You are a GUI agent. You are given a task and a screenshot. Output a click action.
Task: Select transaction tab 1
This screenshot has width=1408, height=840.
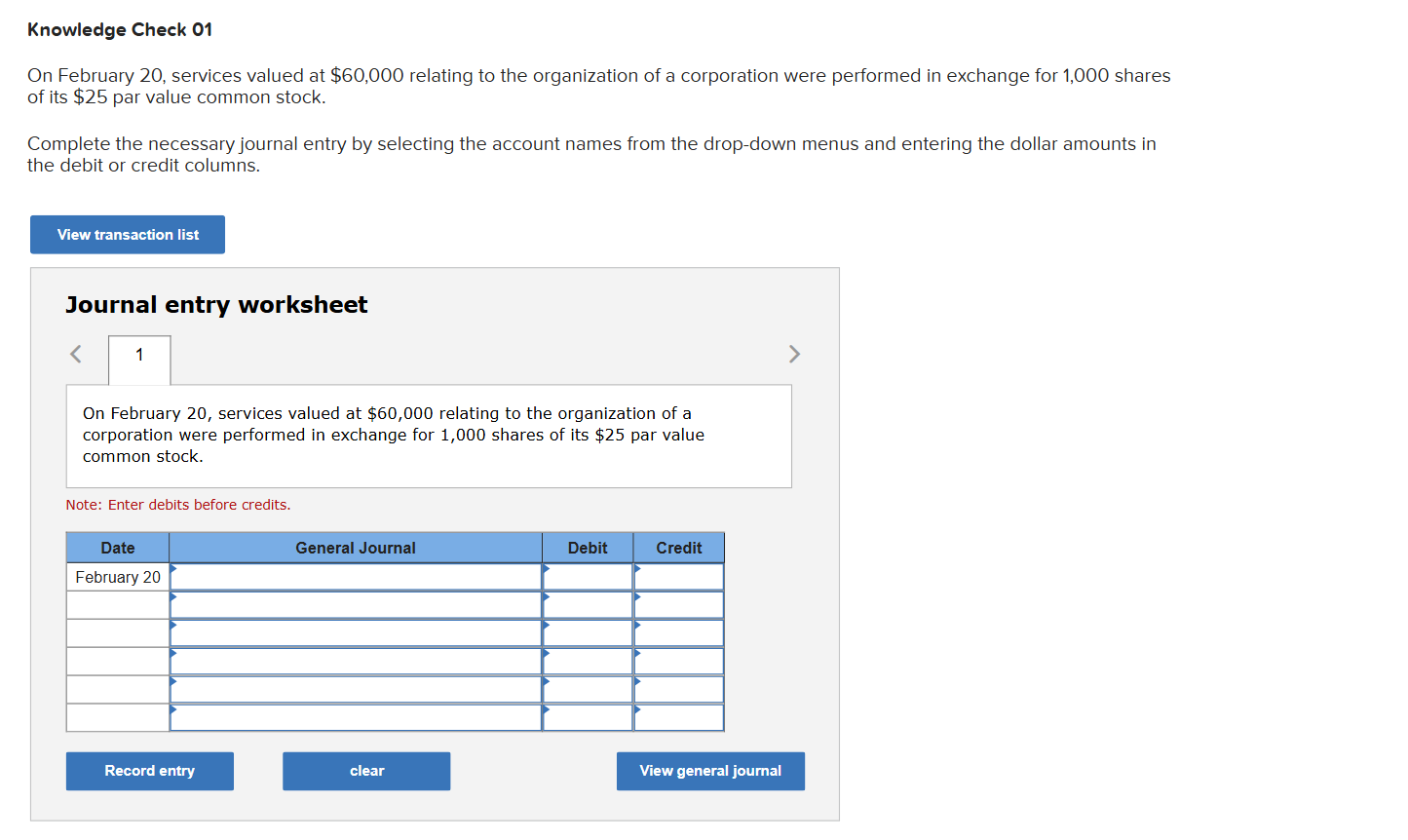[x=138, y=359]
